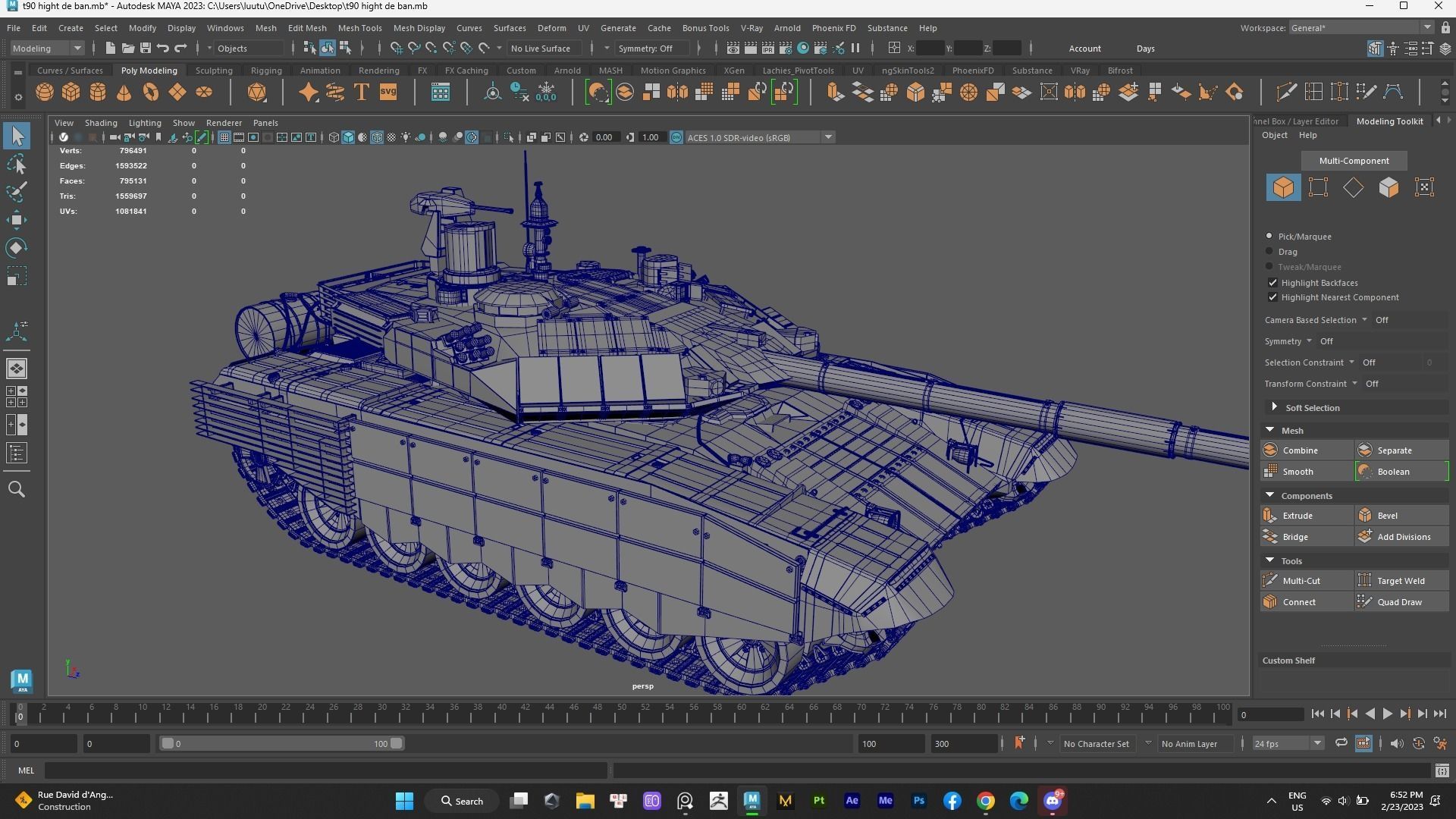Create a polygon cylinder from shelf
Viewport: 1456px width, 819px height.
click(98, 93)
